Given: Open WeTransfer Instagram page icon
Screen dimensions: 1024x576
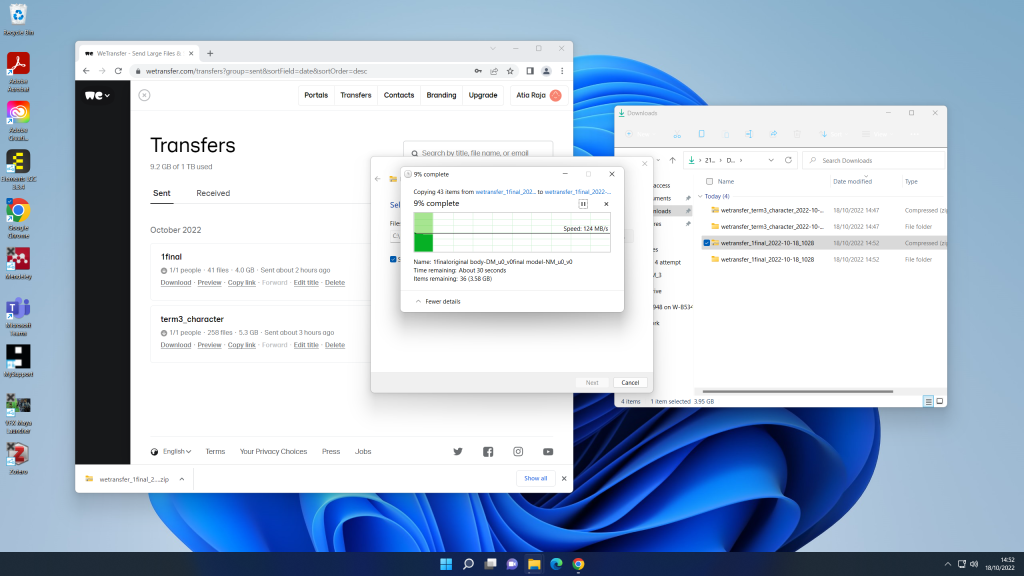Looking at the screenshot, I should click(x=518, y=451).
